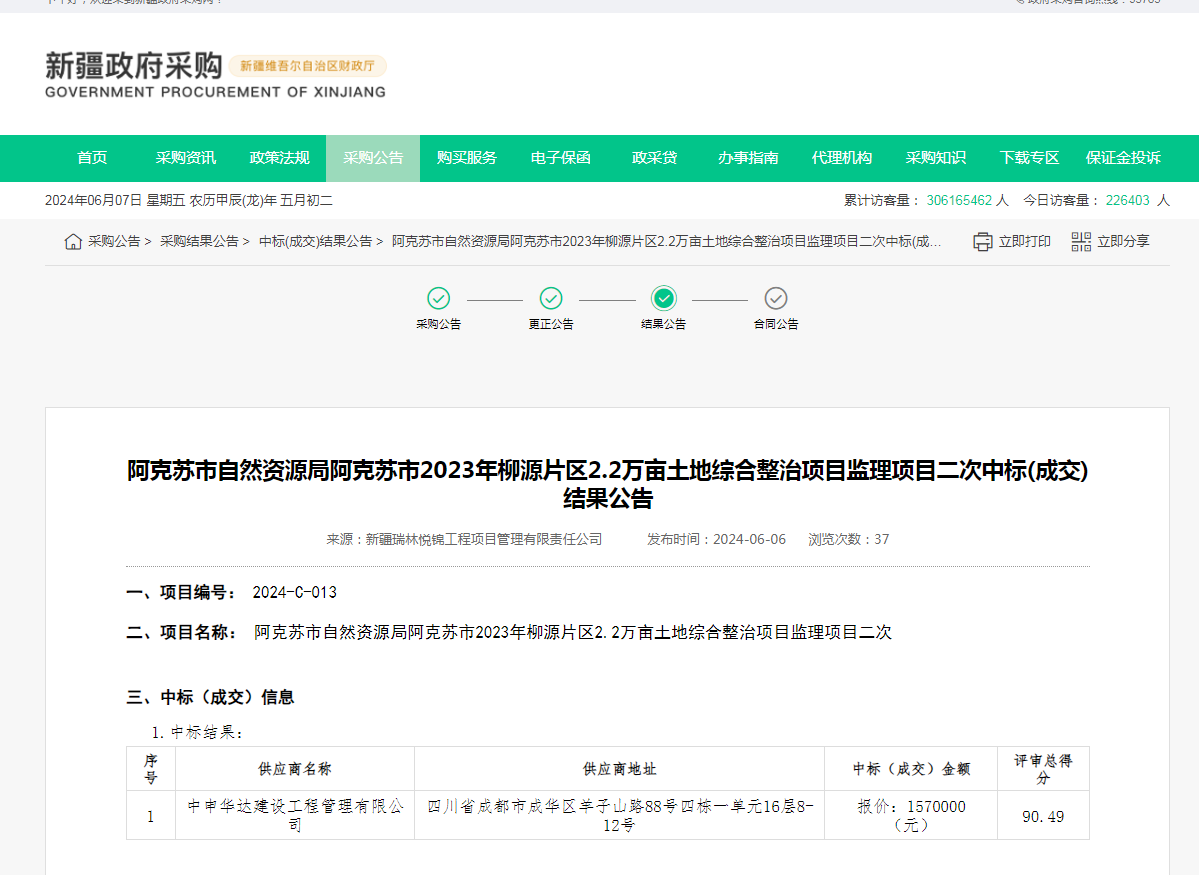This screenshot has width=1199, height=875.
Task: Click the 中标(成交)结果公告 breadcrumb link
Action: (x=315, y=242)
